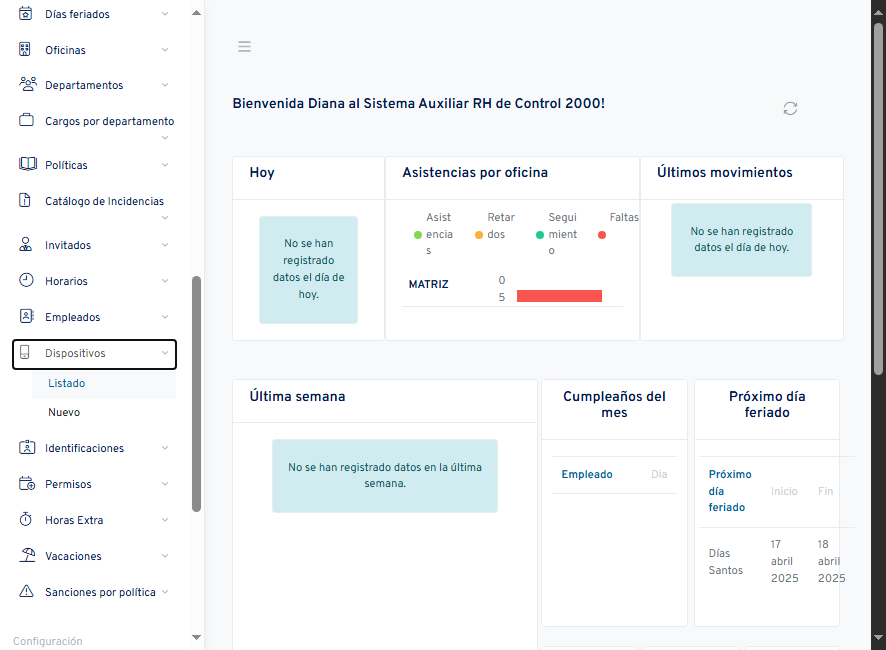Click the Horas Extra stopwatch icon
Image resolution: width=886 pixels, height=650 pixels.
coord(25,519)
